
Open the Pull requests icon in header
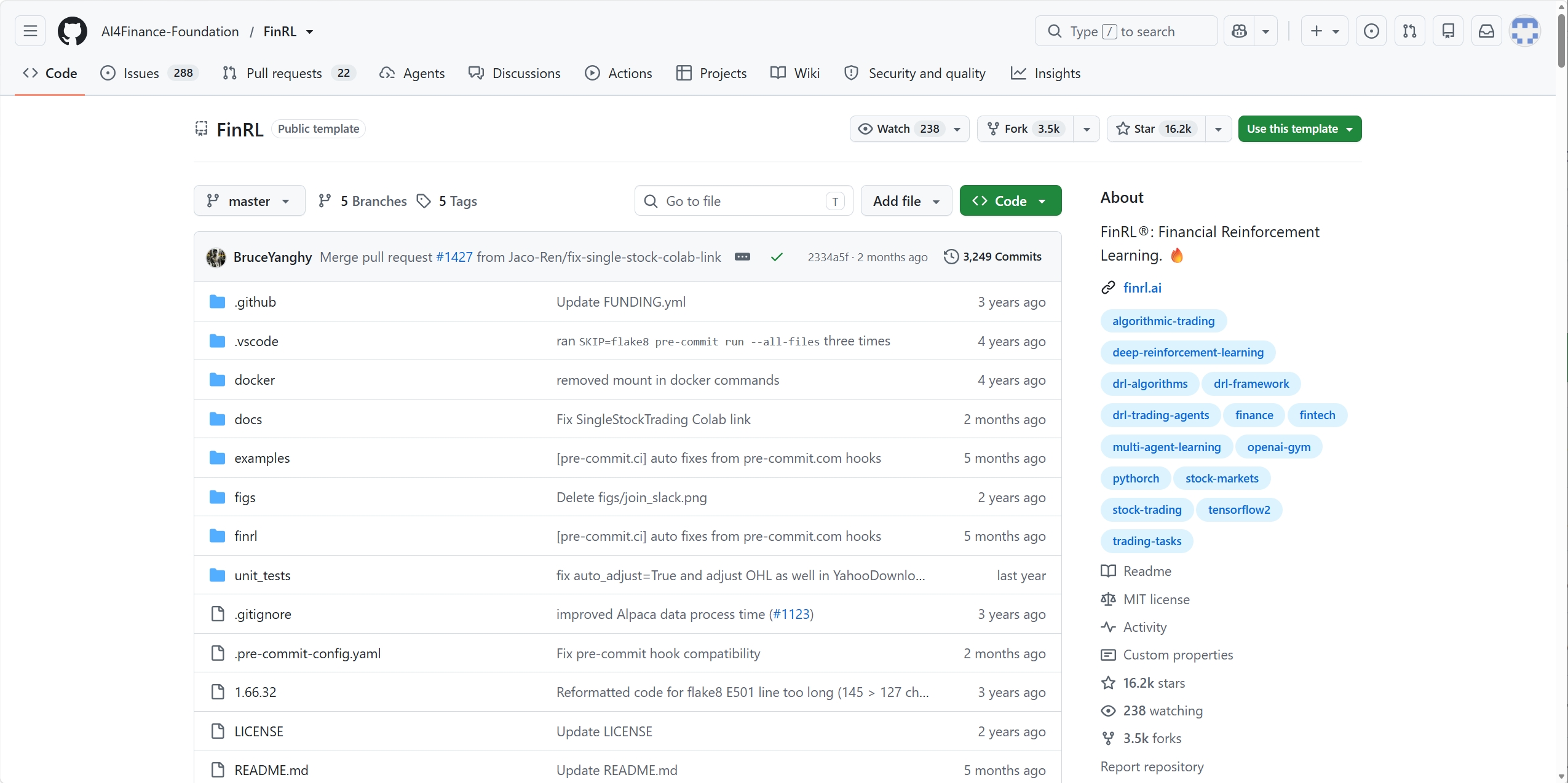click(x=1409, y=31)
